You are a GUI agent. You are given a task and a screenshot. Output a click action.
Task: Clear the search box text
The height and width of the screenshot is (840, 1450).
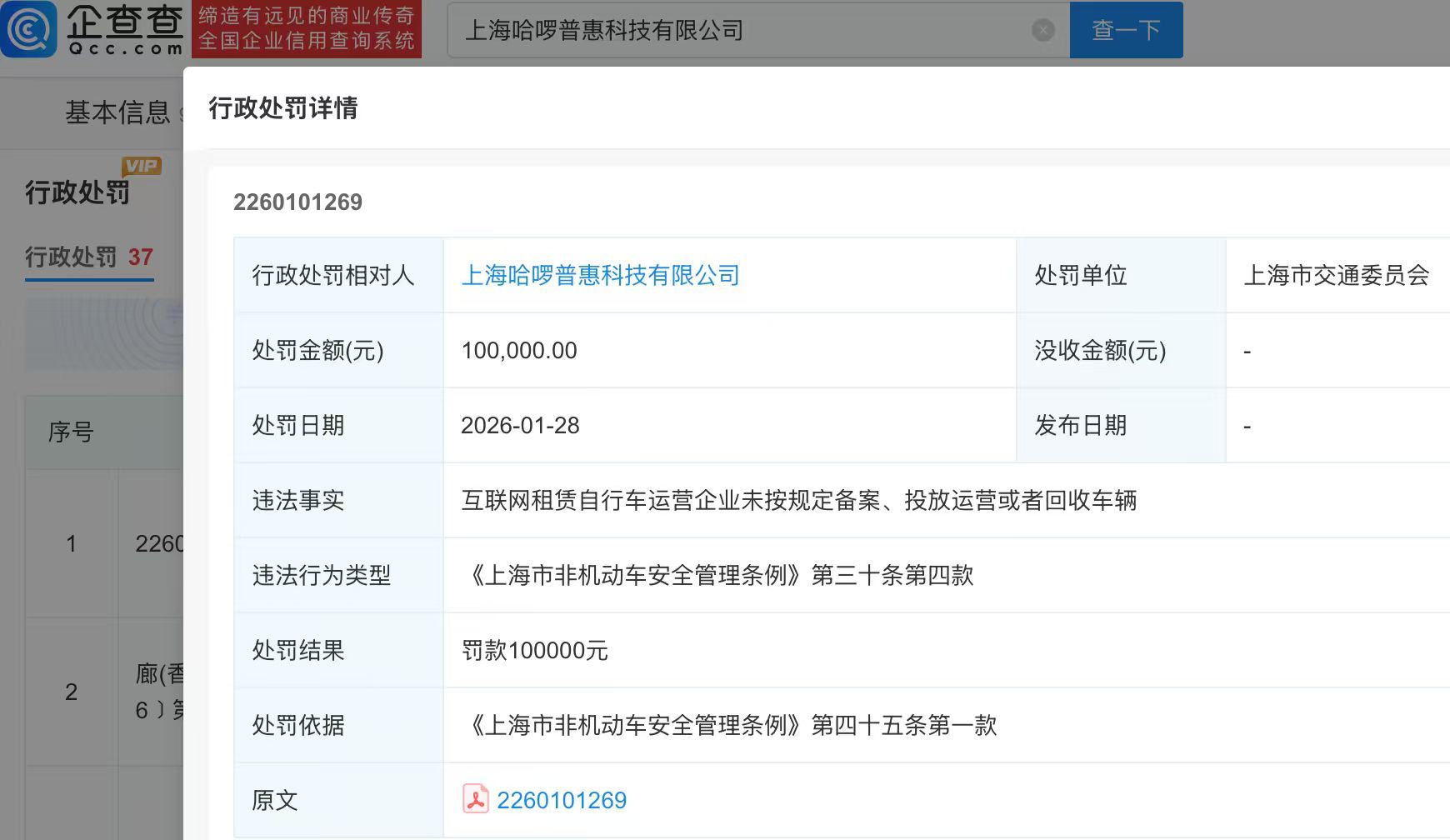tap(1042, 31)
